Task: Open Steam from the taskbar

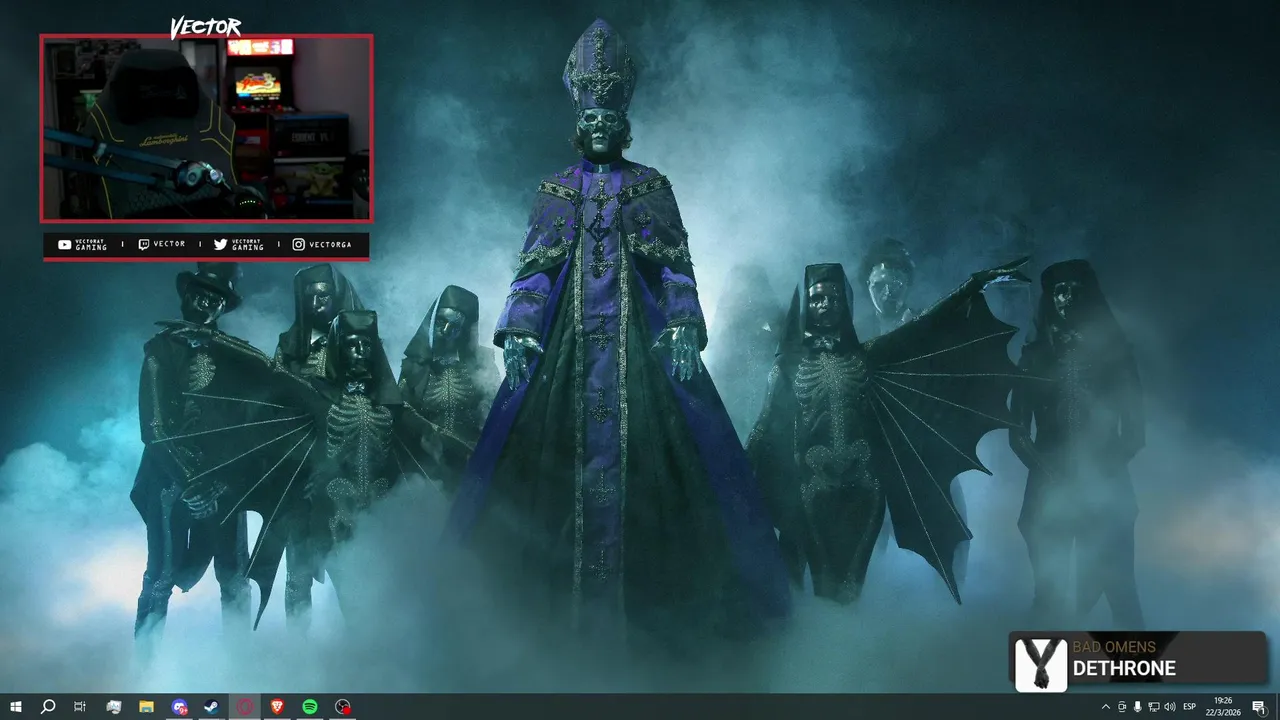Action: [x=211, y=707]
